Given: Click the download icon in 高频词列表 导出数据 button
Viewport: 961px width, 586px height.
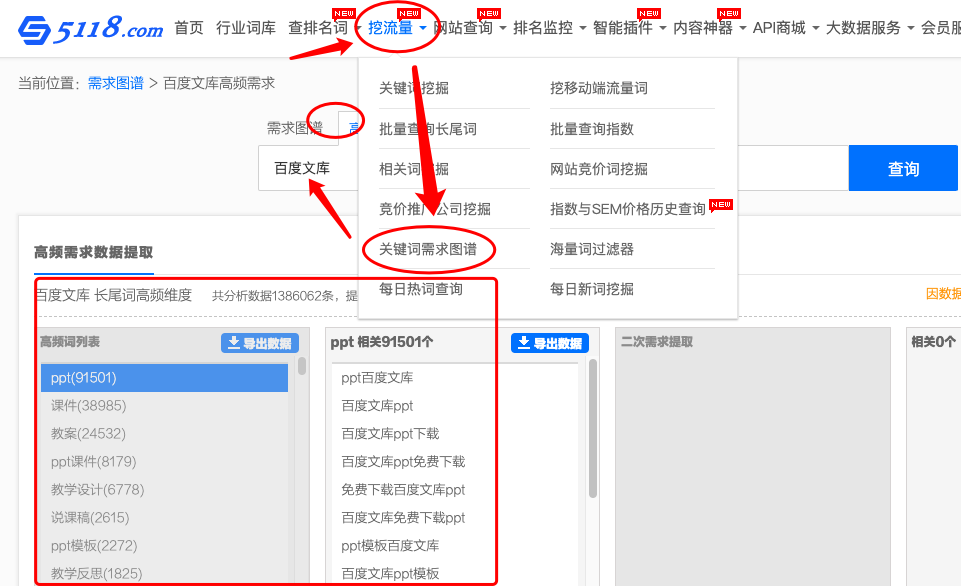Looking at the screenshot, I should pos(234,343).
